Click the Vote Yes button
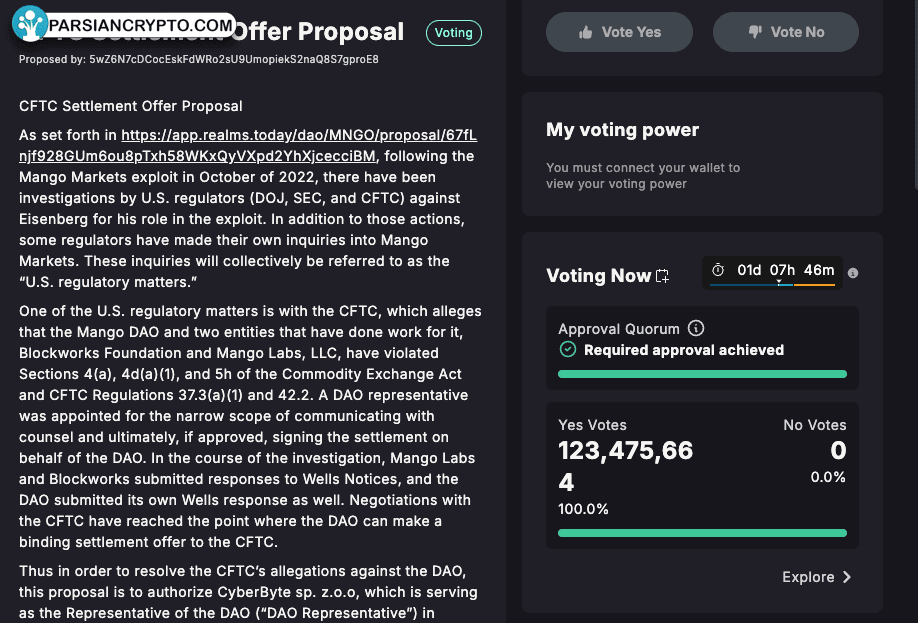918x623 pixels. click(x=619, y=32)
